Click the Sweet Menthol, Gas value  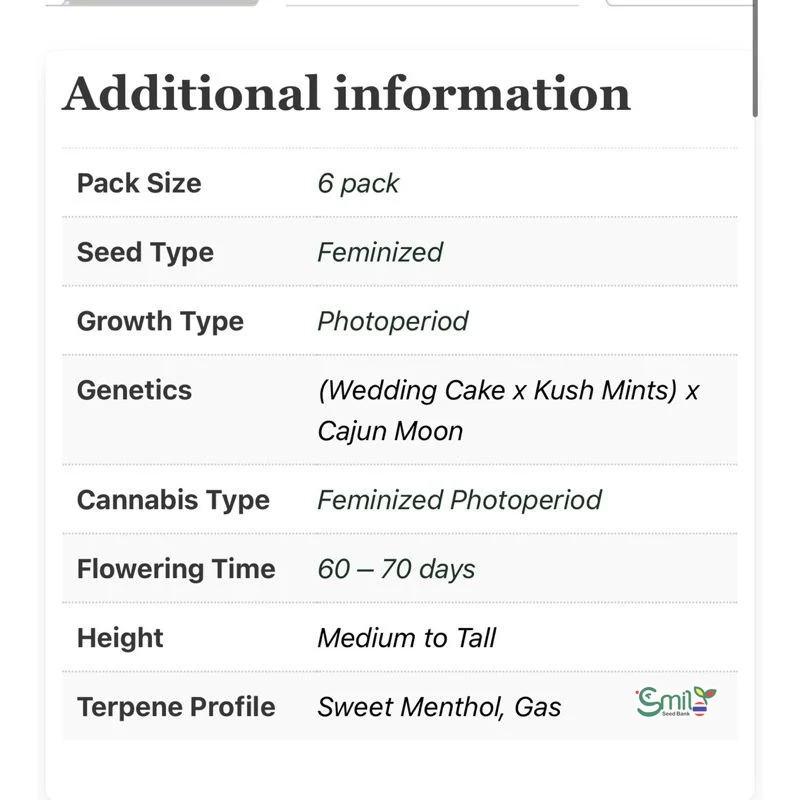tap(439, 707)
